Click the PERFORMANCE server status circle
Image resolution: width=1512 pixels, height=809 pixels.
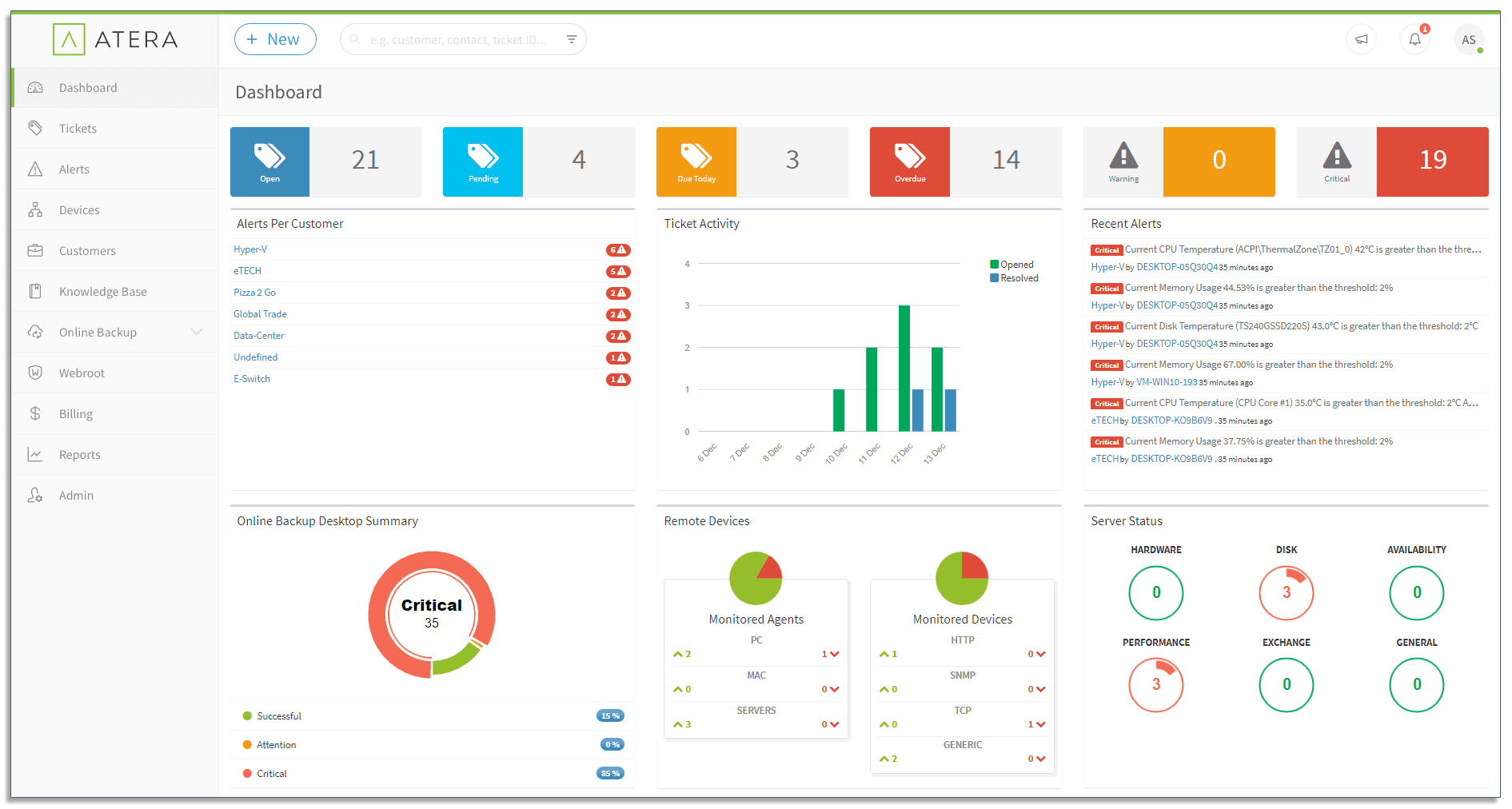(x=1156, y=685)
